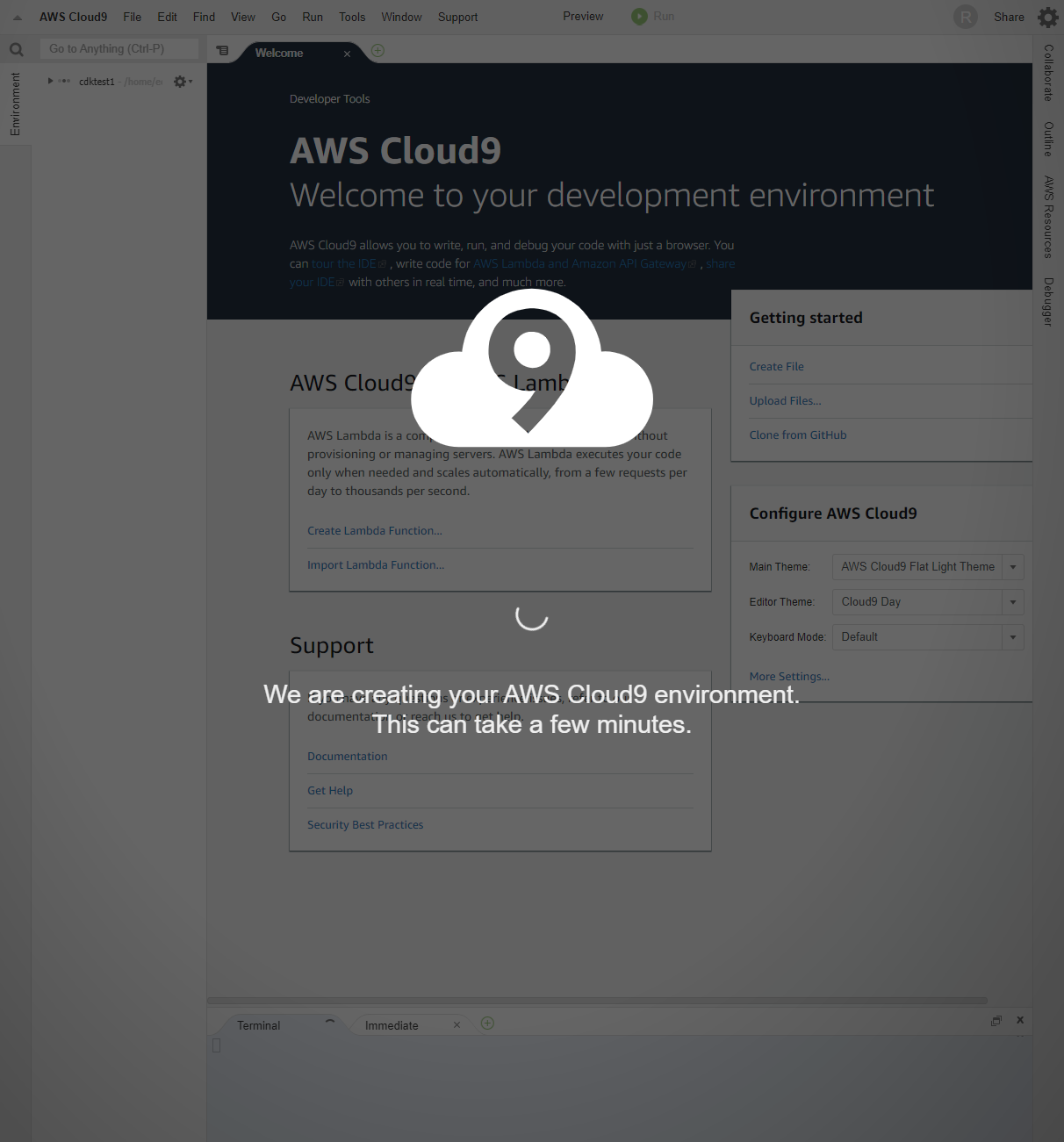1064x1142 pixels.
Task: Open the Find menu
Action: coord(204,17)
